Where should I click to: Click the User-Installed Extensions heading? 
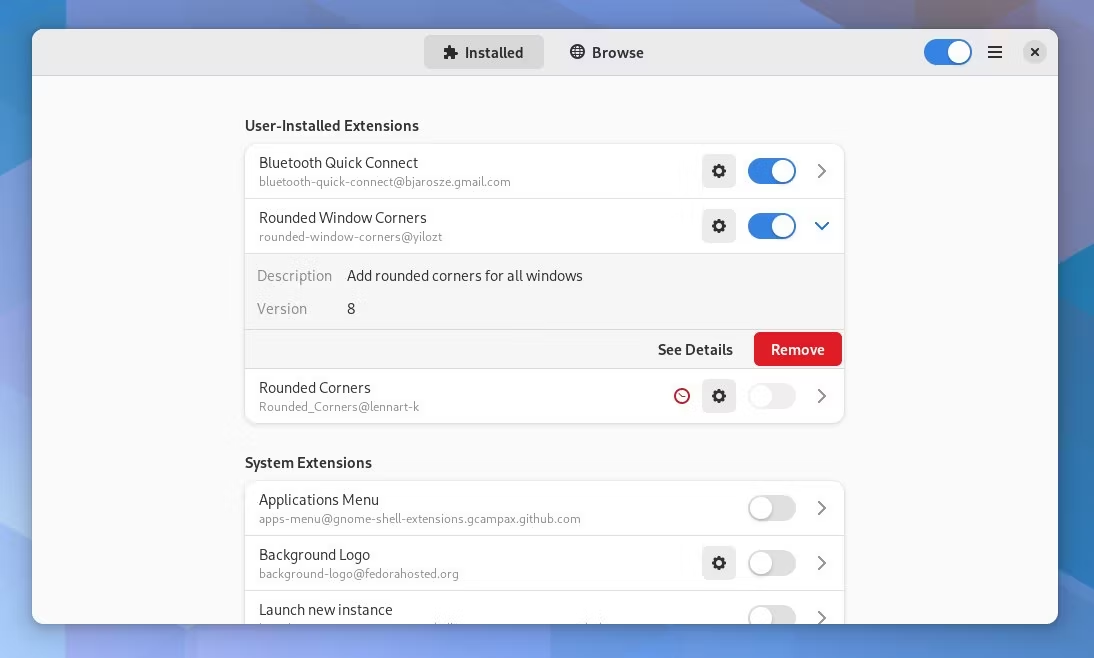(x=332, y=126)
